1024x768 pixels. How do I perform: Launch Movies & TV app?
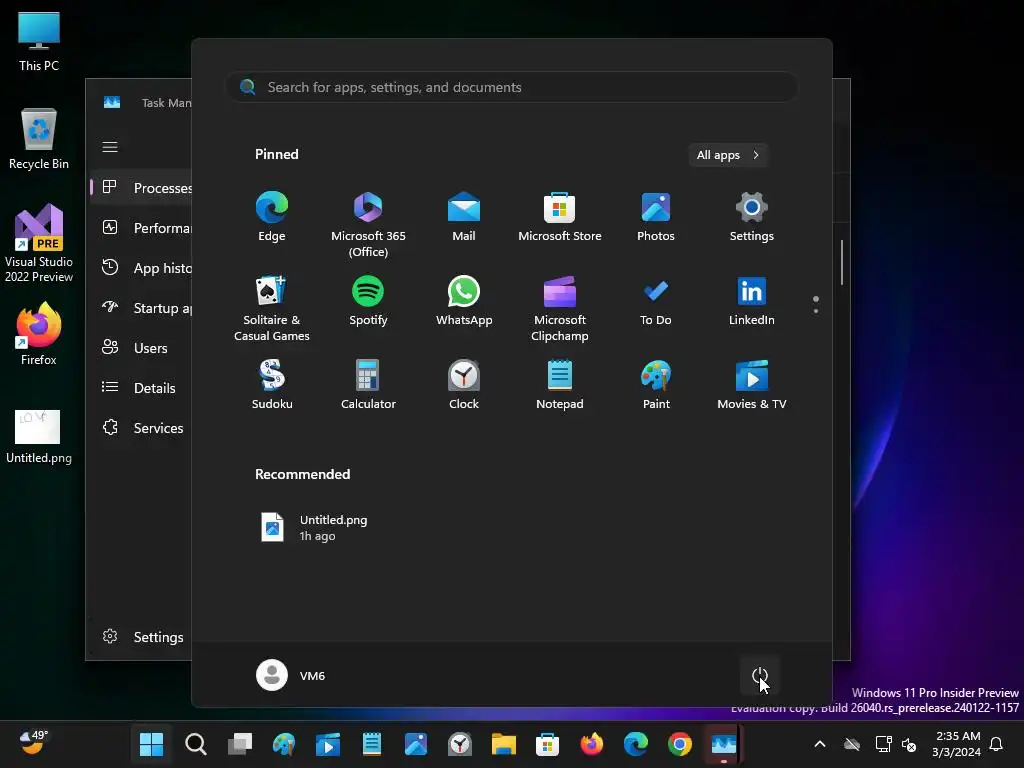point(752,385)
